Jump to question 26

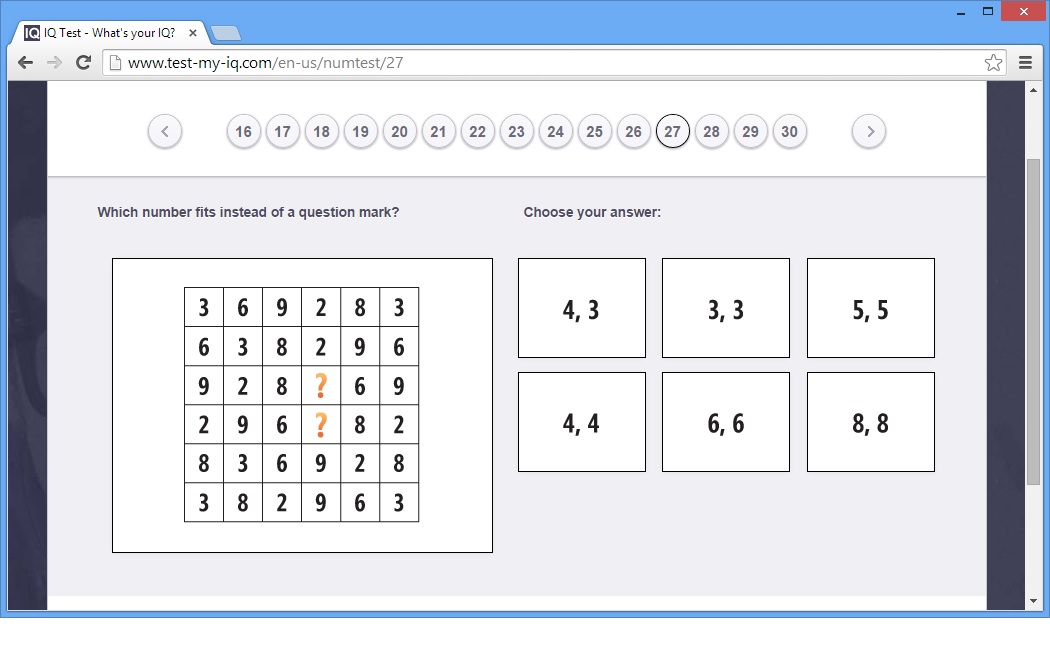click(633, 131)
